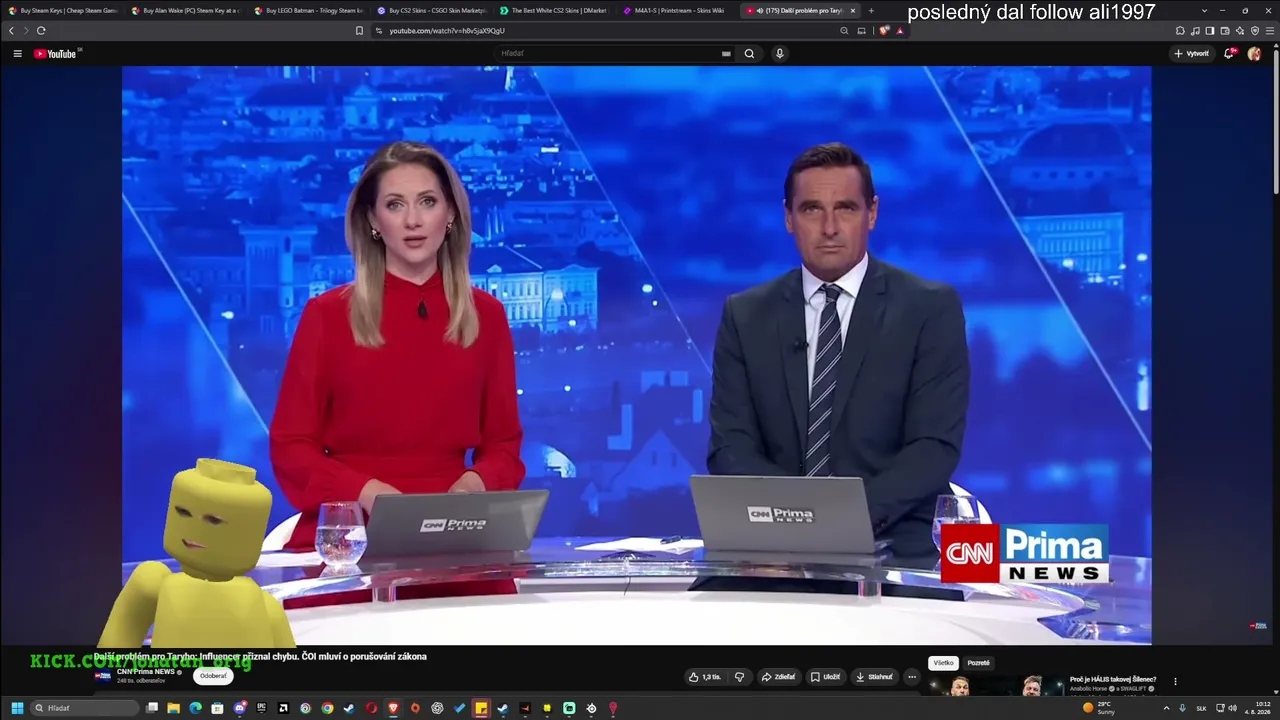
Task: Click the browser back arrow
Action: click(11, 31)
